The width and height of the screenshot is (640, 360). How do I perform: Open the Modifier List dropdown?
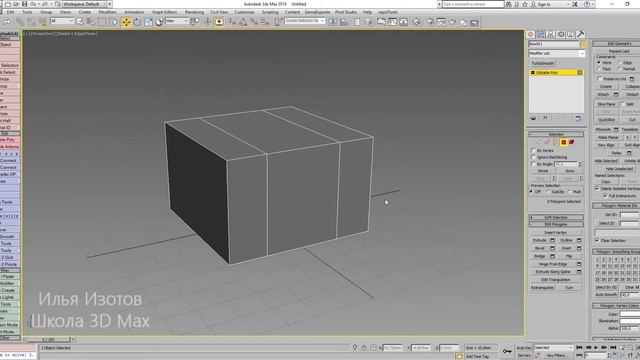click(556, 53)
